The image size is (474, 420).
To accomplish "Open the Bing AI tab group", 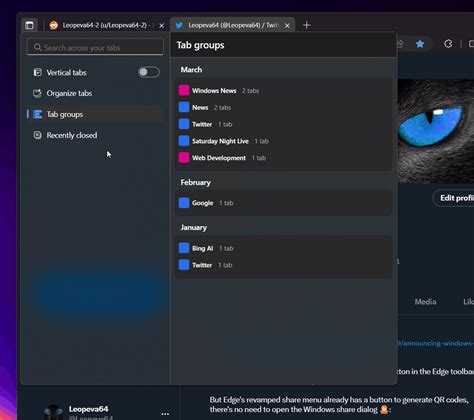I will point(283,248).
